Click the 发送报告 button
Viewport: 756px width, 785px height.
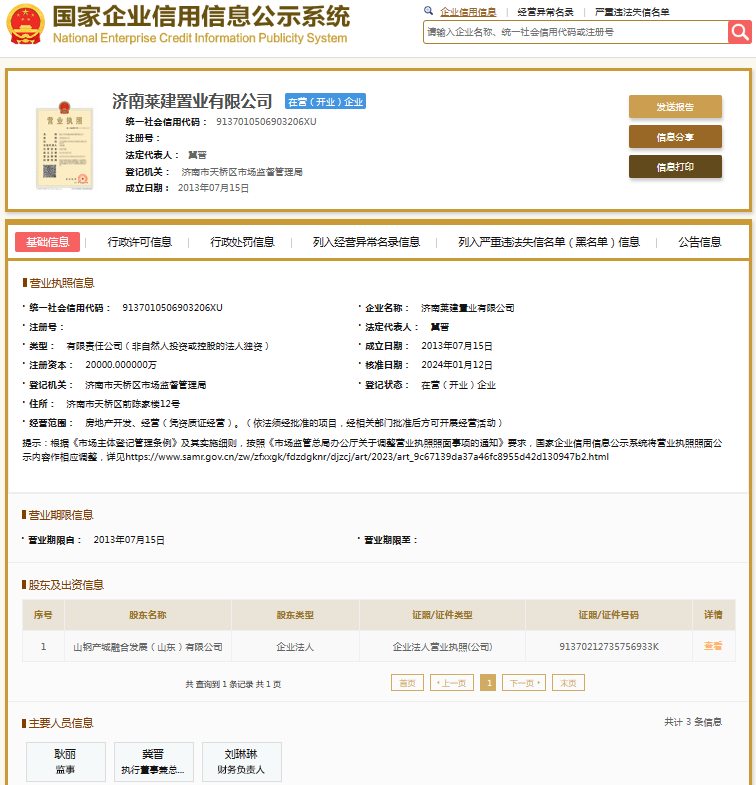675,107
